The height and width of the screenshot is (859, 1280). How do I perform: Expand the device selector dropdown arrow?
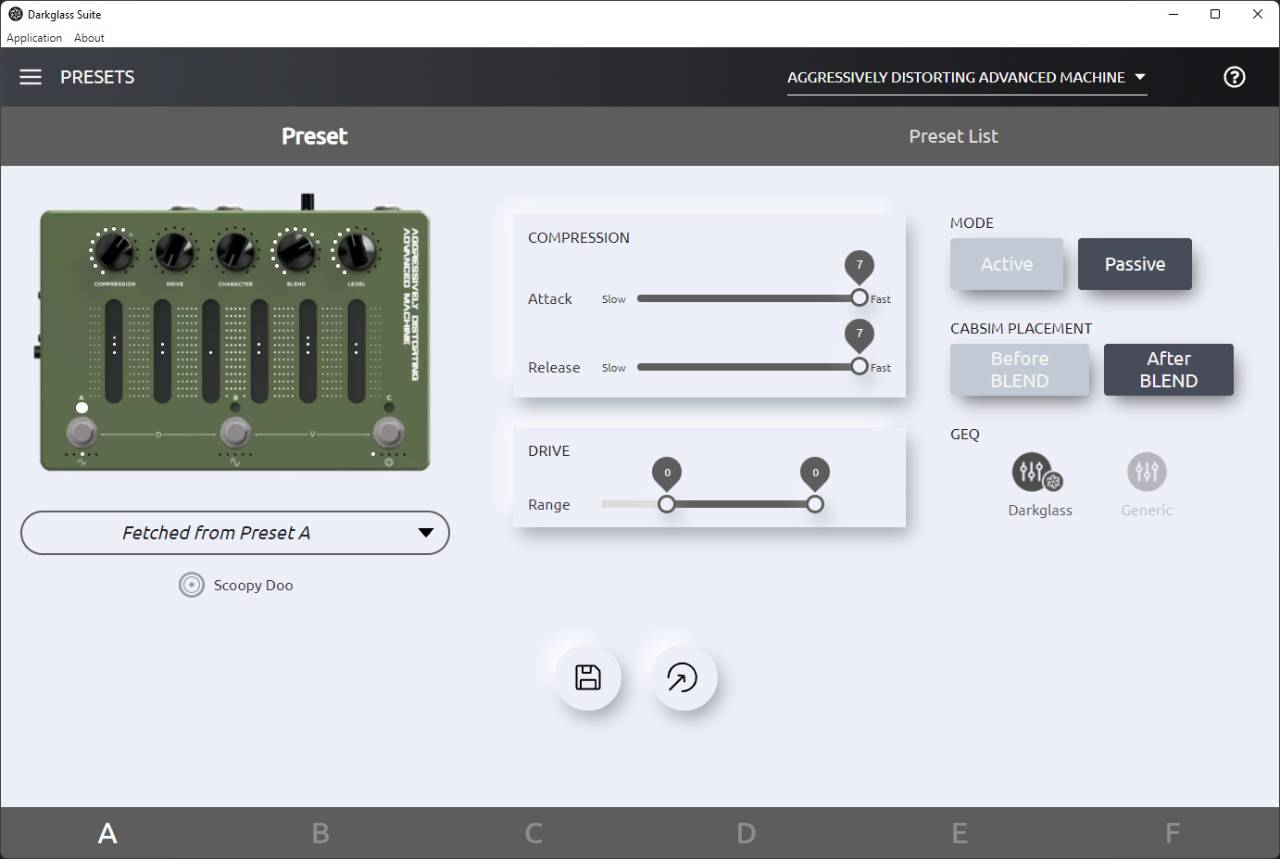(x=1140, y=77)
